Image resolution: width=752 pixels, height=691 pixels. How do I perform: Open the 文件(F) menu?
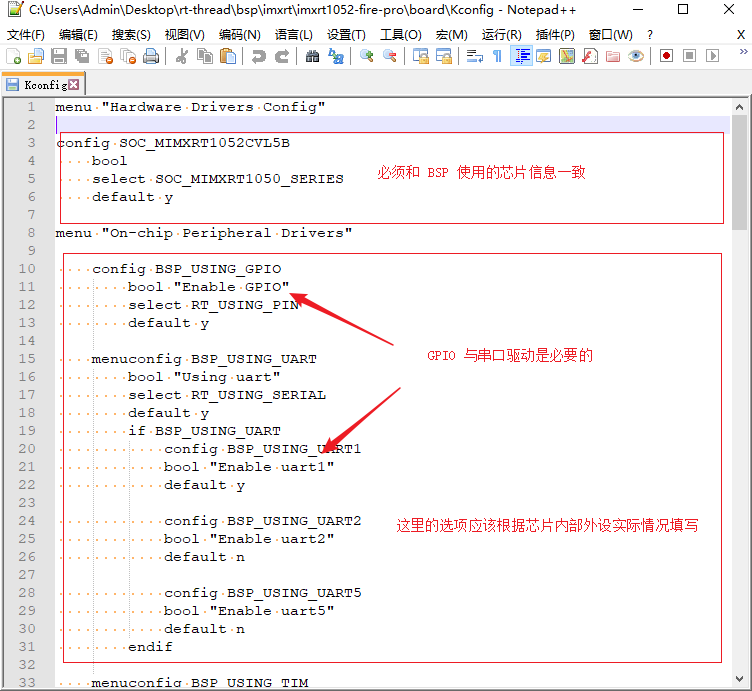(x=26, y=35)
